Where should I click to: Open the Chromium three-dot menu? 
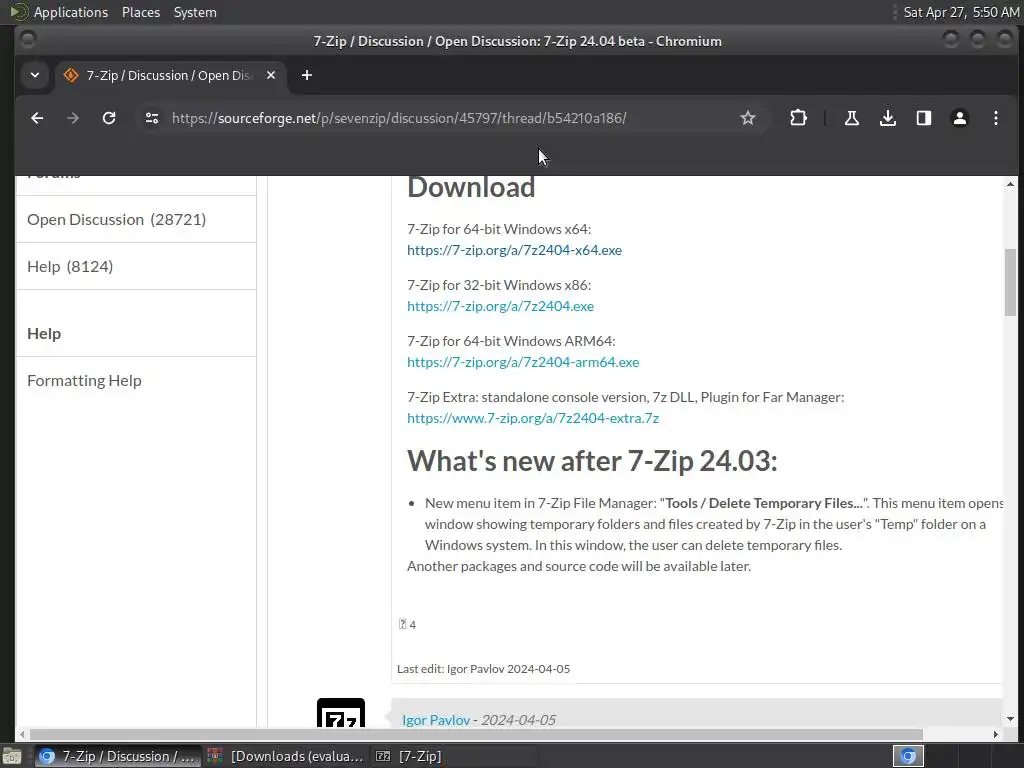click(995, 118)
